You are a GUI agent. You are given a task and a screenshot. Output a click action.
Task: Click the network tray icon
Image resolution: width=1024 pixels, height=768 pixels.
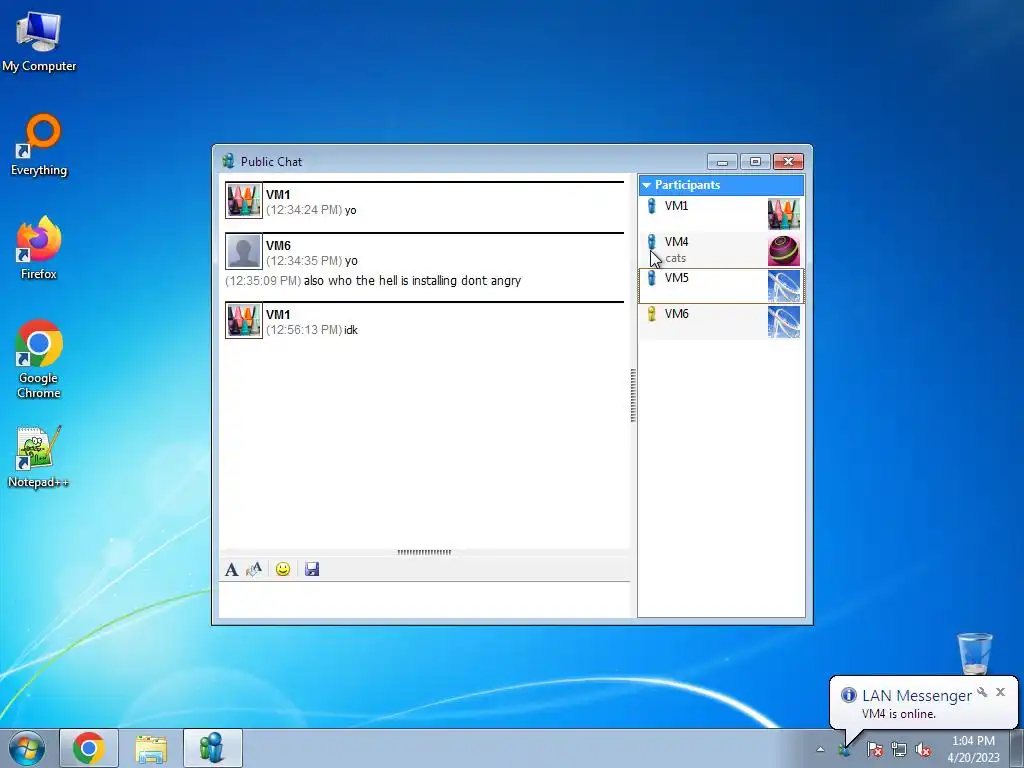tap(899, 749)
